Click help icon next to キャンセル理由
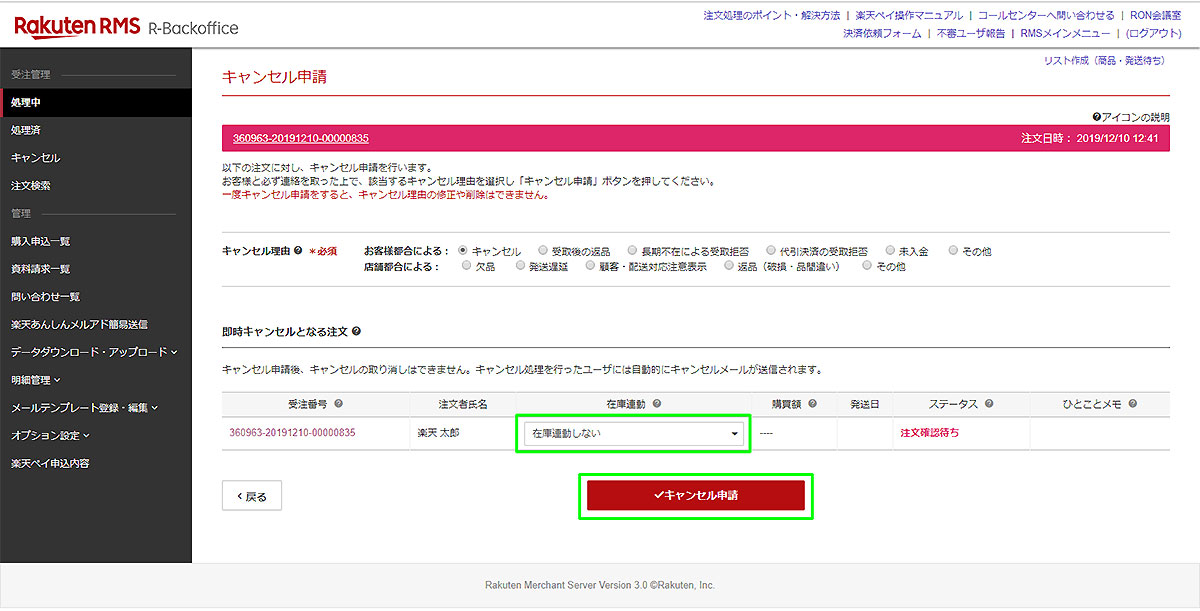This screenshot has height=611, width=1200. coord(298,251)
